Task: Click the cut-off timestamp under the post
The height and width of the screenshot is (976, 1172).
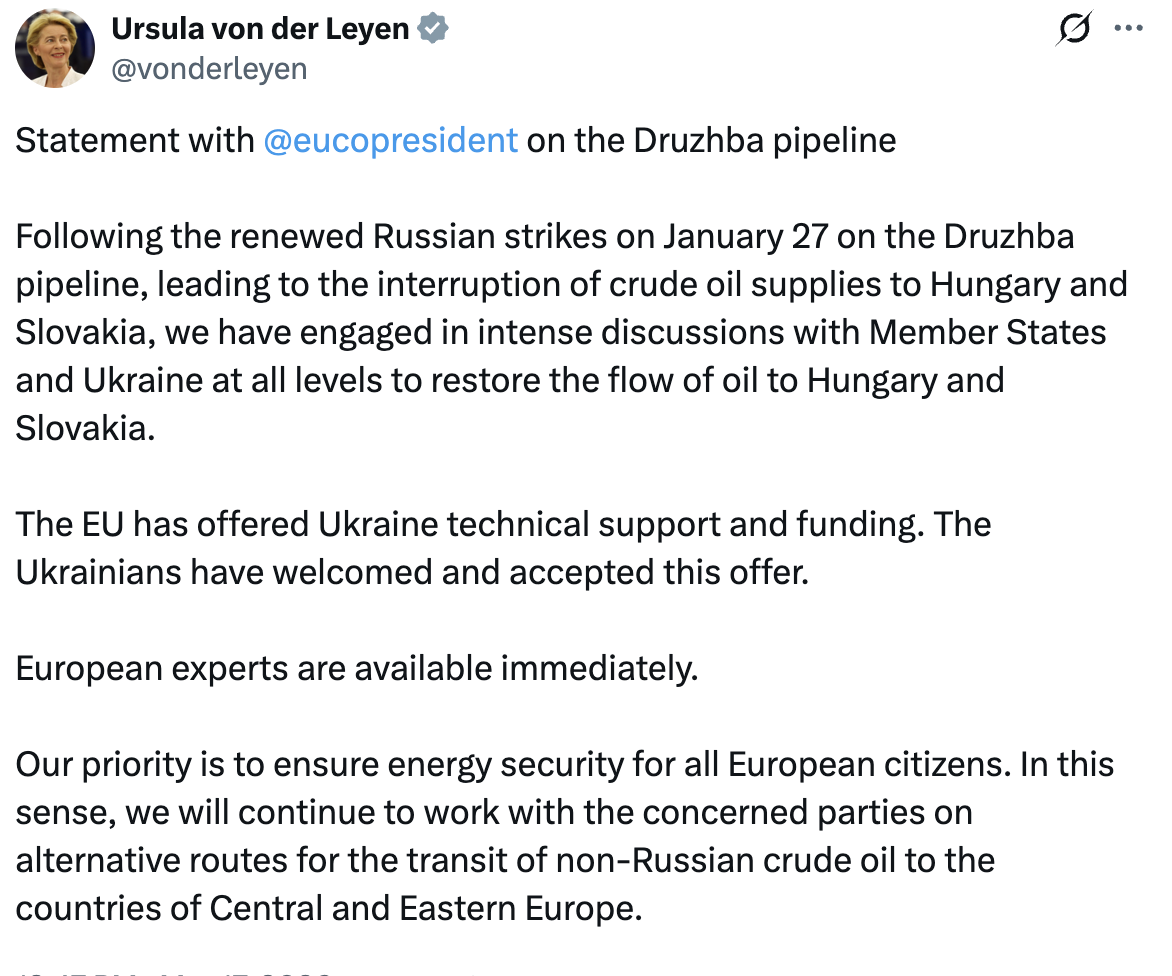Action: tap(170, 970)
